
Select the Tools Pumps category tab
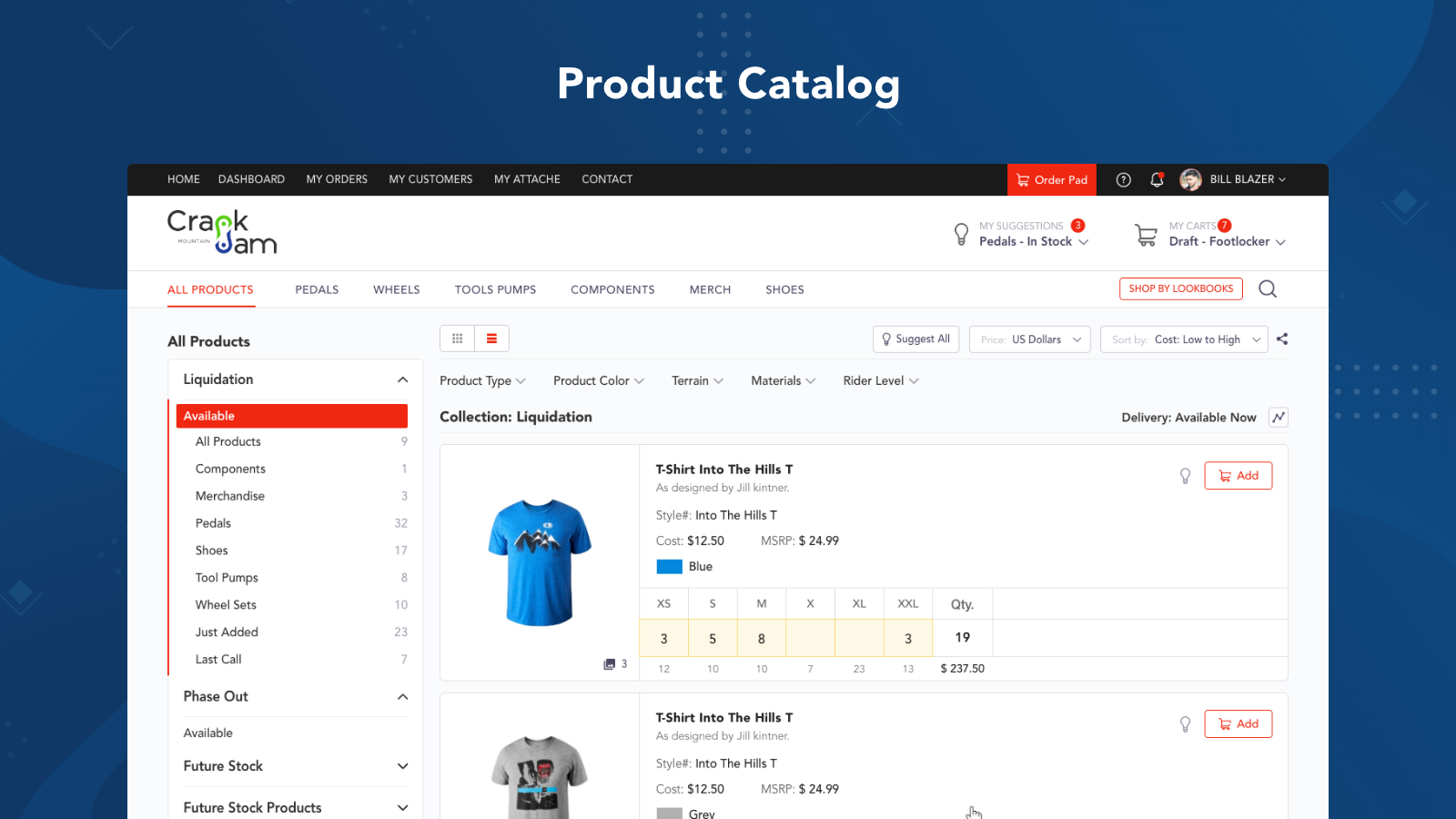click(x=495, y=289)
